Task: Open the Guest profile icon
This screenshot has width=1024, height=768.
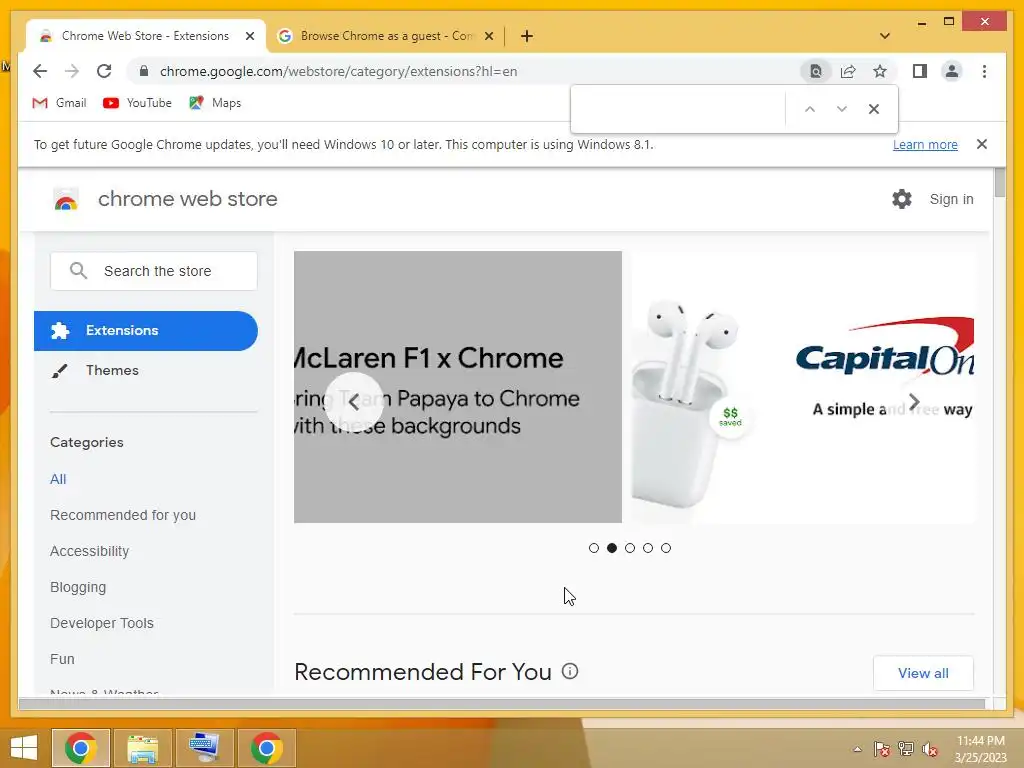Action: [952, 71]
